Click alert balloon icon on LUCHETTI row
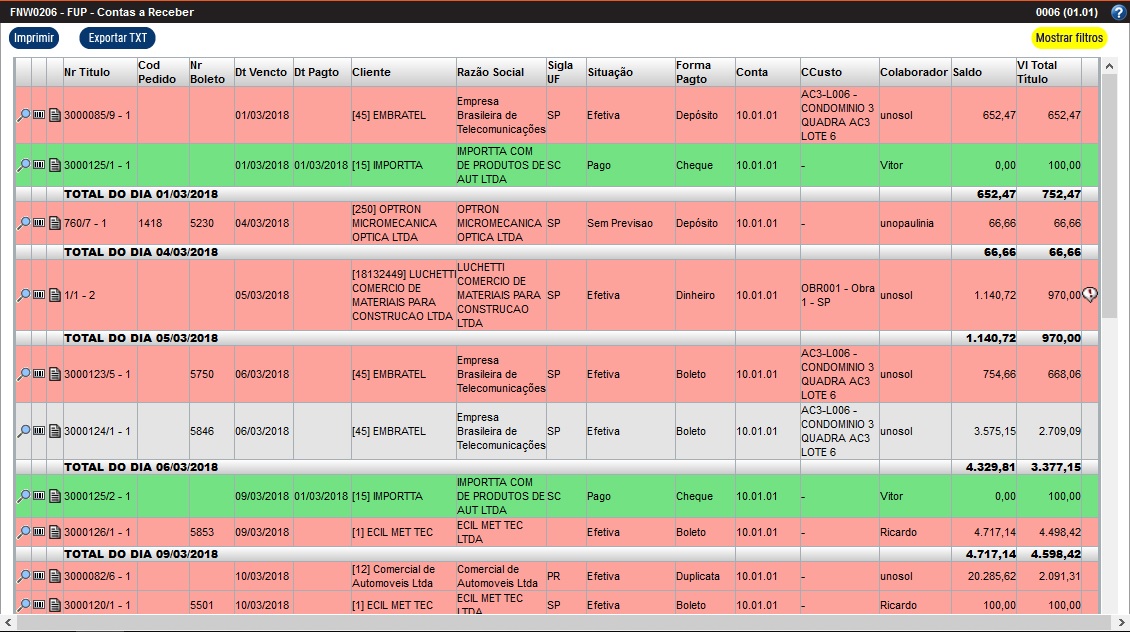The height and width of the screenshot is (633, 1130). (1090, 295)
